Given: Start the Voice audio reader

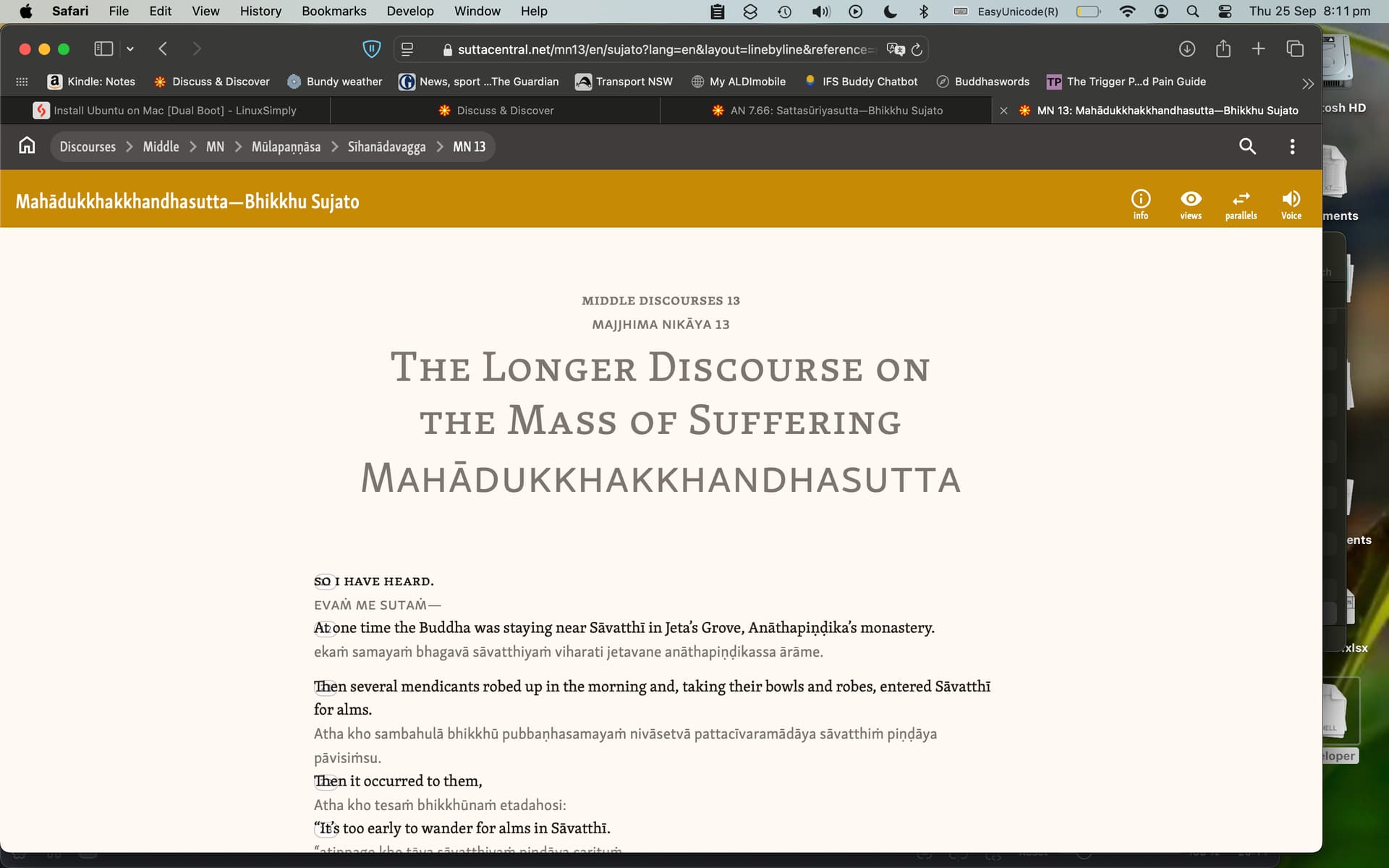Looking at the screenshot, I should (x=1291, y=204).
